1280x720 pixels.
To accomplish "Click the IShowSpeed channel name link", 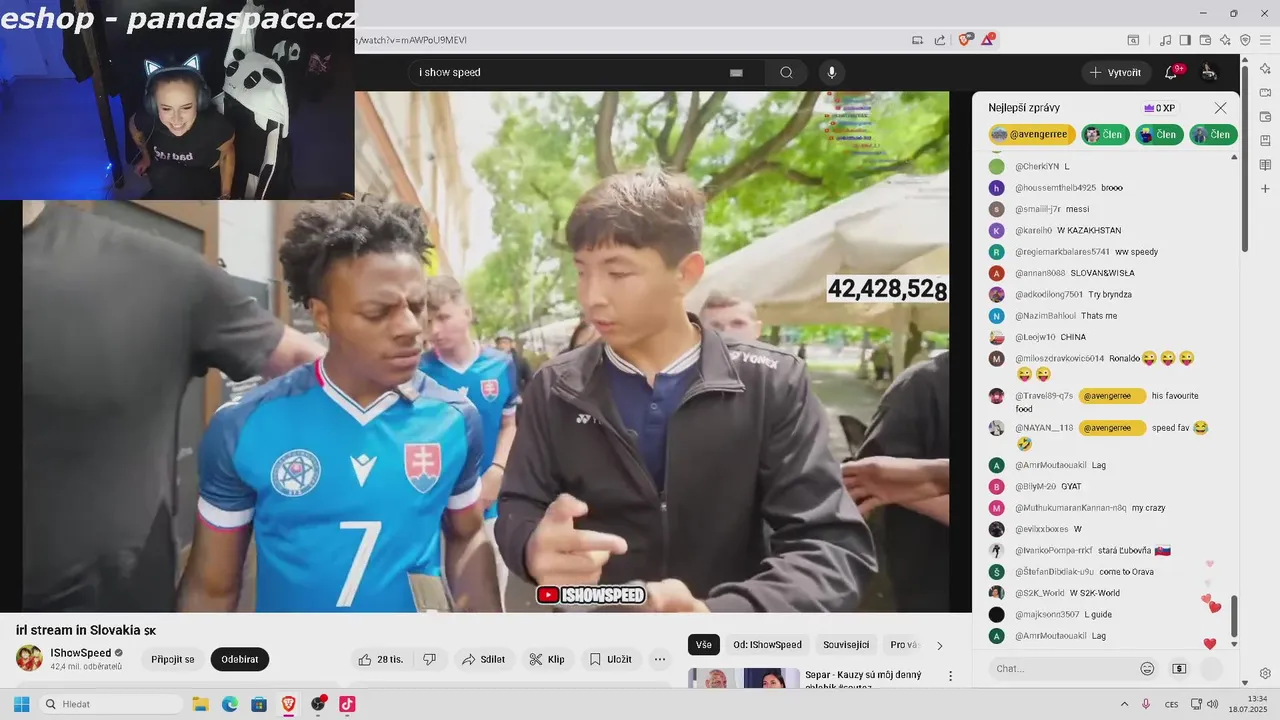I will pos(81,653).
